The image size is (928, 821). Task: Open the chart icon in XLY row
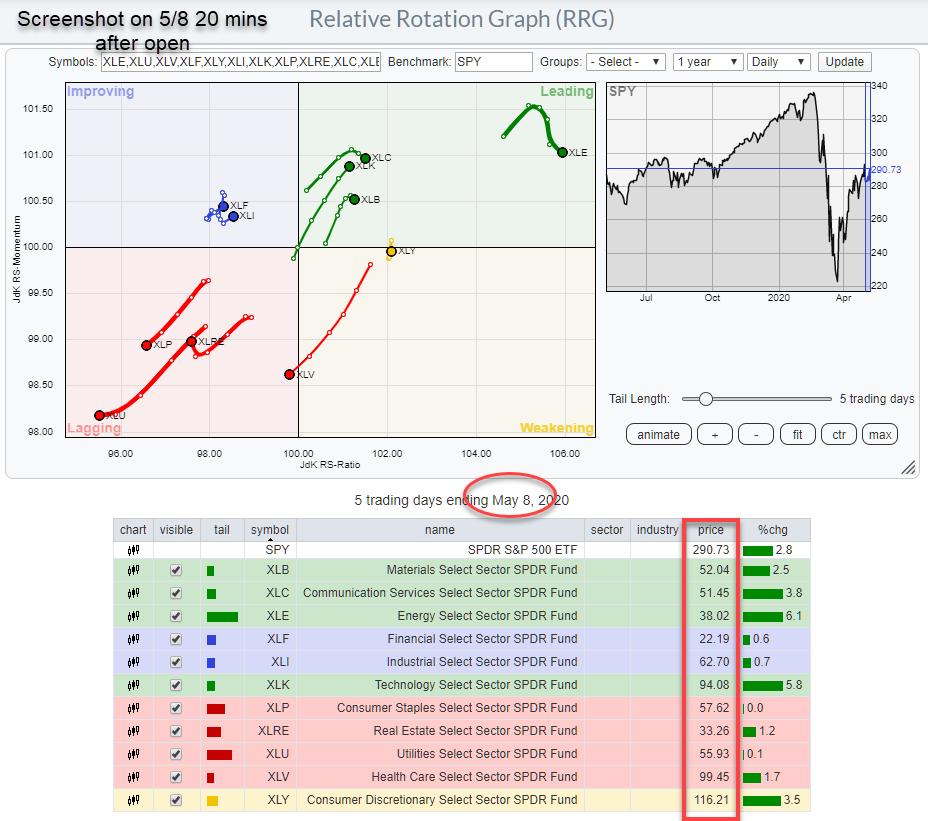pyautogui.click(x=133, y=800)
